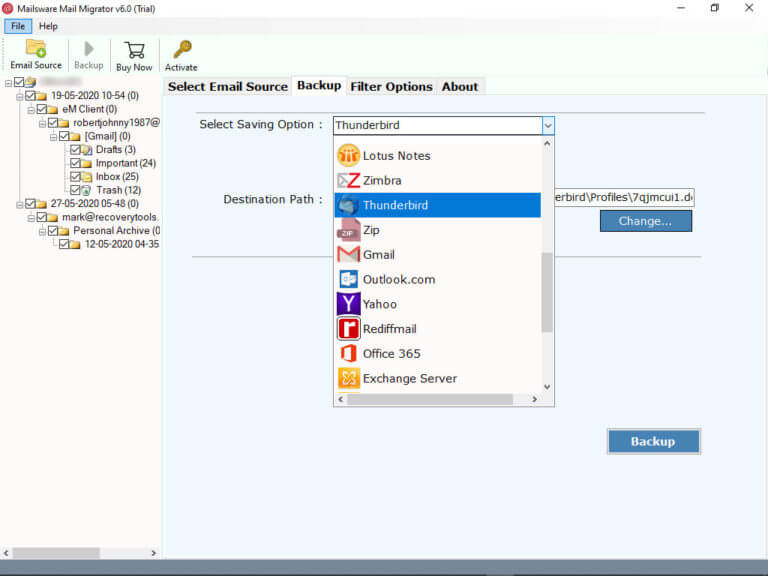The height and width of the screenshot is (576, 768).
Task: Click the Inbox folder icon in the tree
Action: 87,177
